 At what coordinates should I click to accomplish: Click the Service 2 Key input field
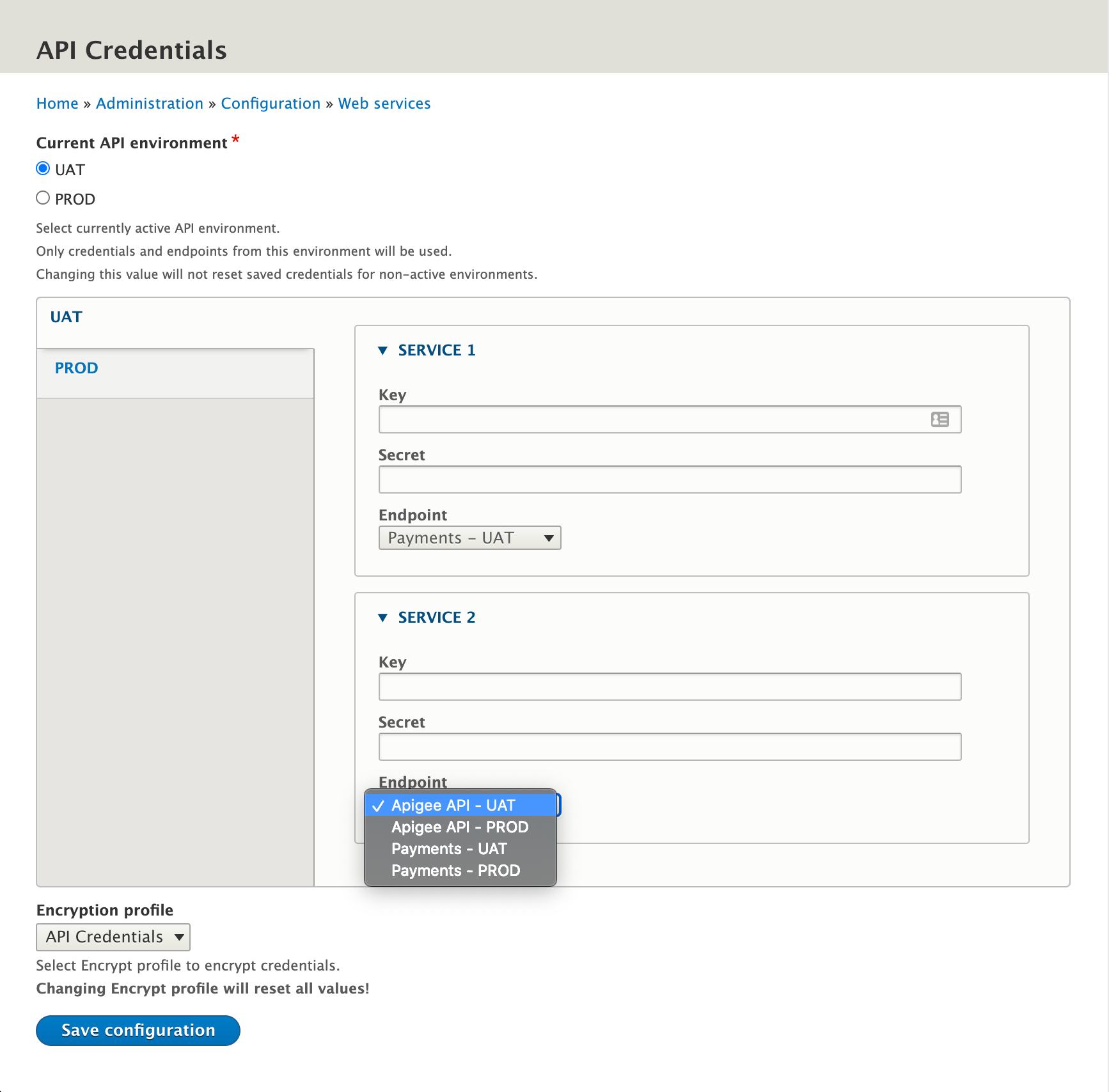click(x=669, y=686)
